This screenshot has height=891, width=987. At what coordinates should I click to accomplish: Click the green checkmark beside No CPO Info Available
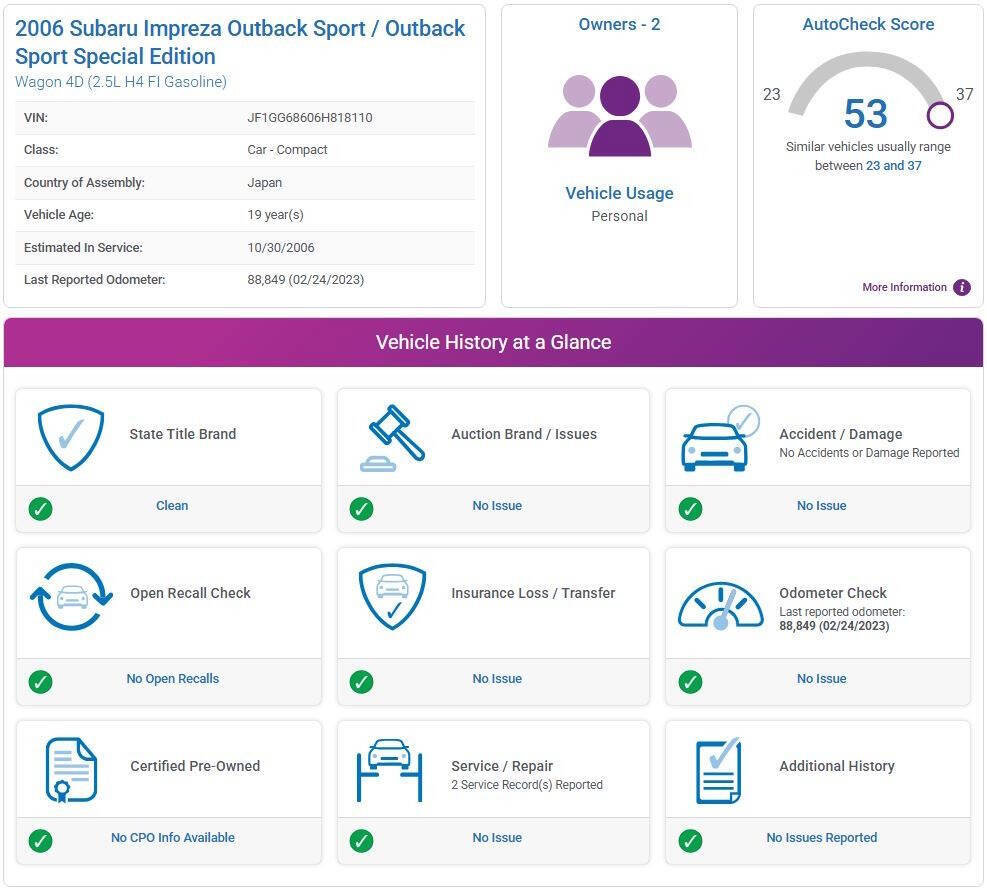(x=40, y=841)
